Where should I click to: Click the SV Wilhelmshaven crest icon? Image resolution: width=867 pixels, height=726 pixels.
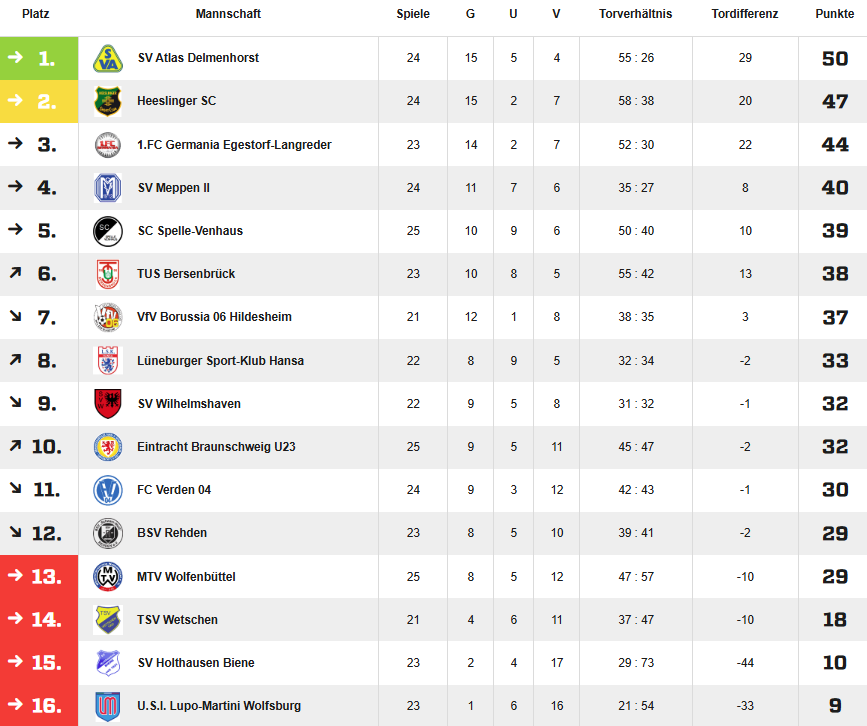[107, 404]
